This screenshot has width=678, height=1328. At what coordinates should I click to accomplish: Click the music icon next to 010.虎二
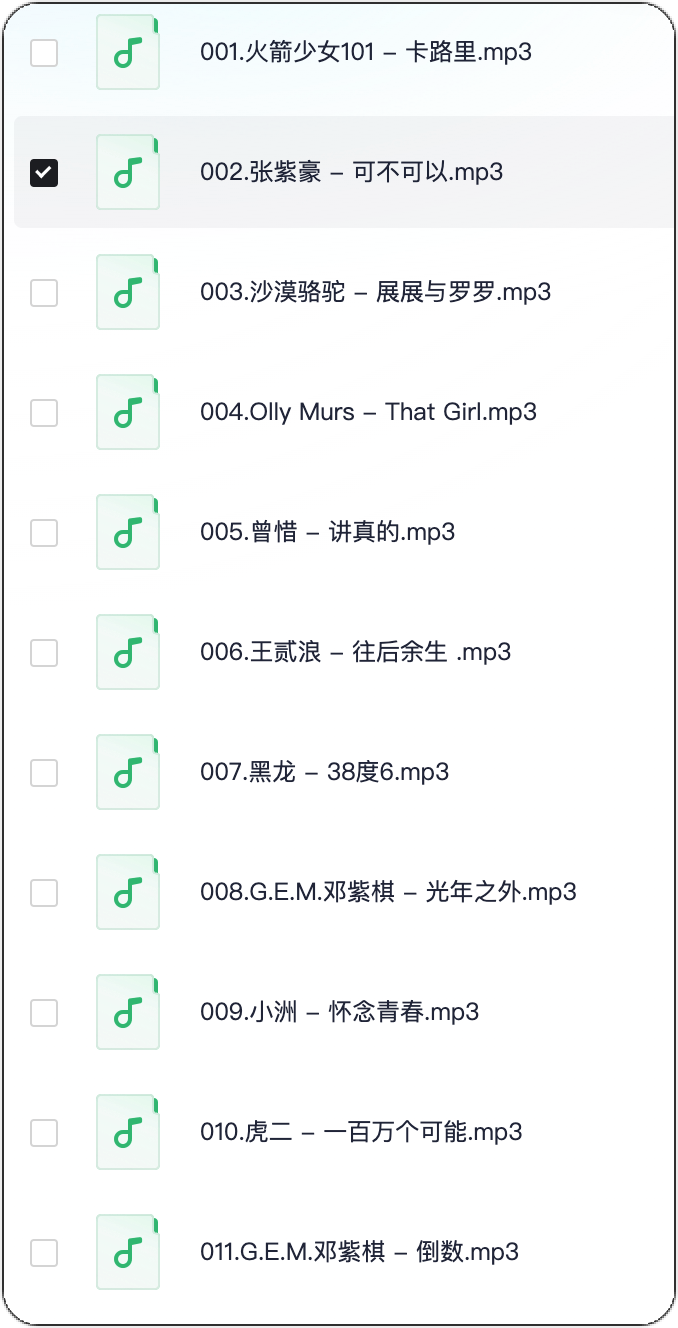(x=127, y=1132)
